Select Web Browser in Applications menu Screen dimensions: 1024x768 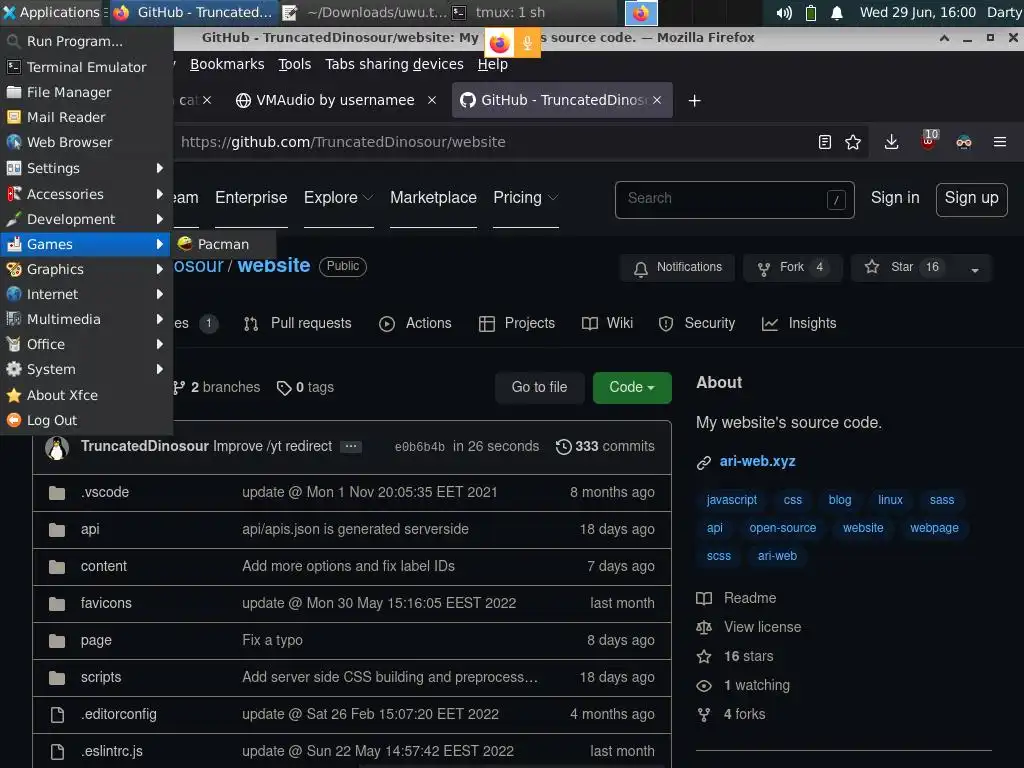point(86,142)
